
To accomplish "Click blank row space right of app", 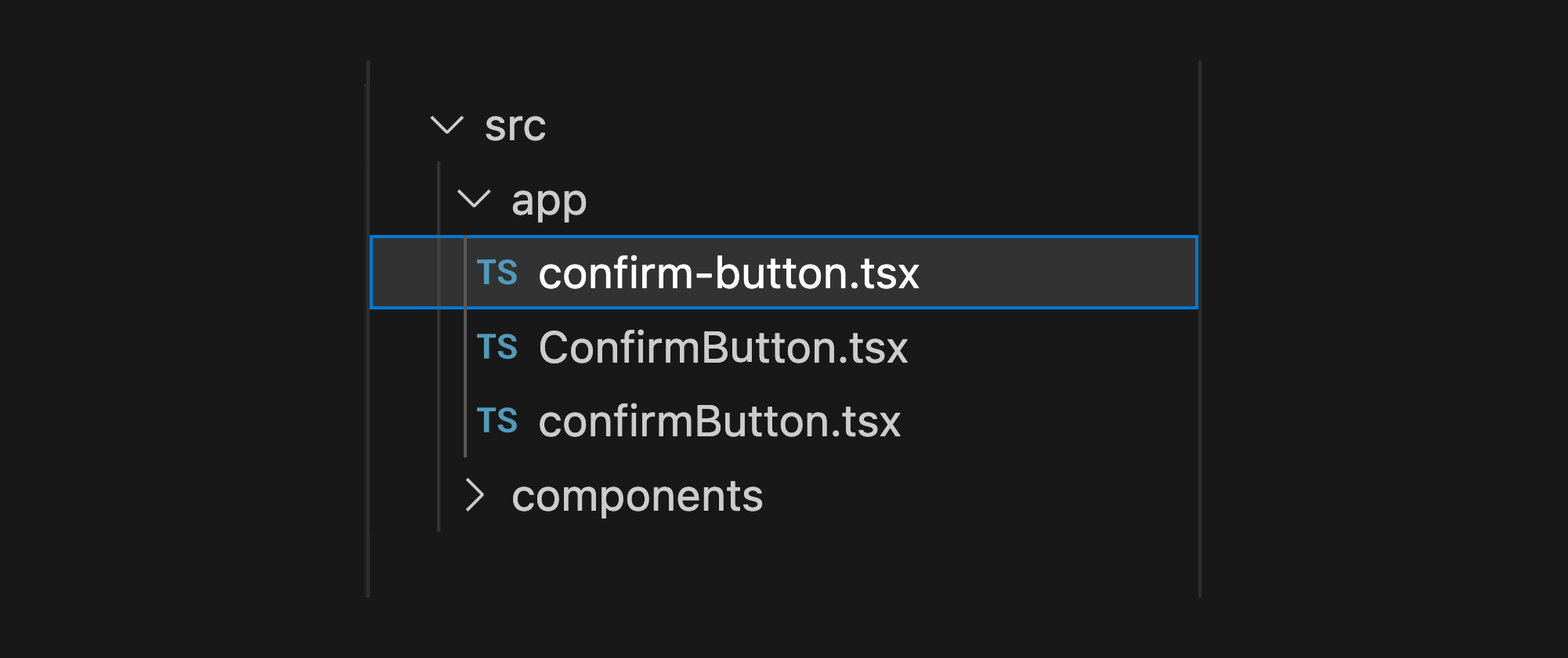I will pos(893,199).
